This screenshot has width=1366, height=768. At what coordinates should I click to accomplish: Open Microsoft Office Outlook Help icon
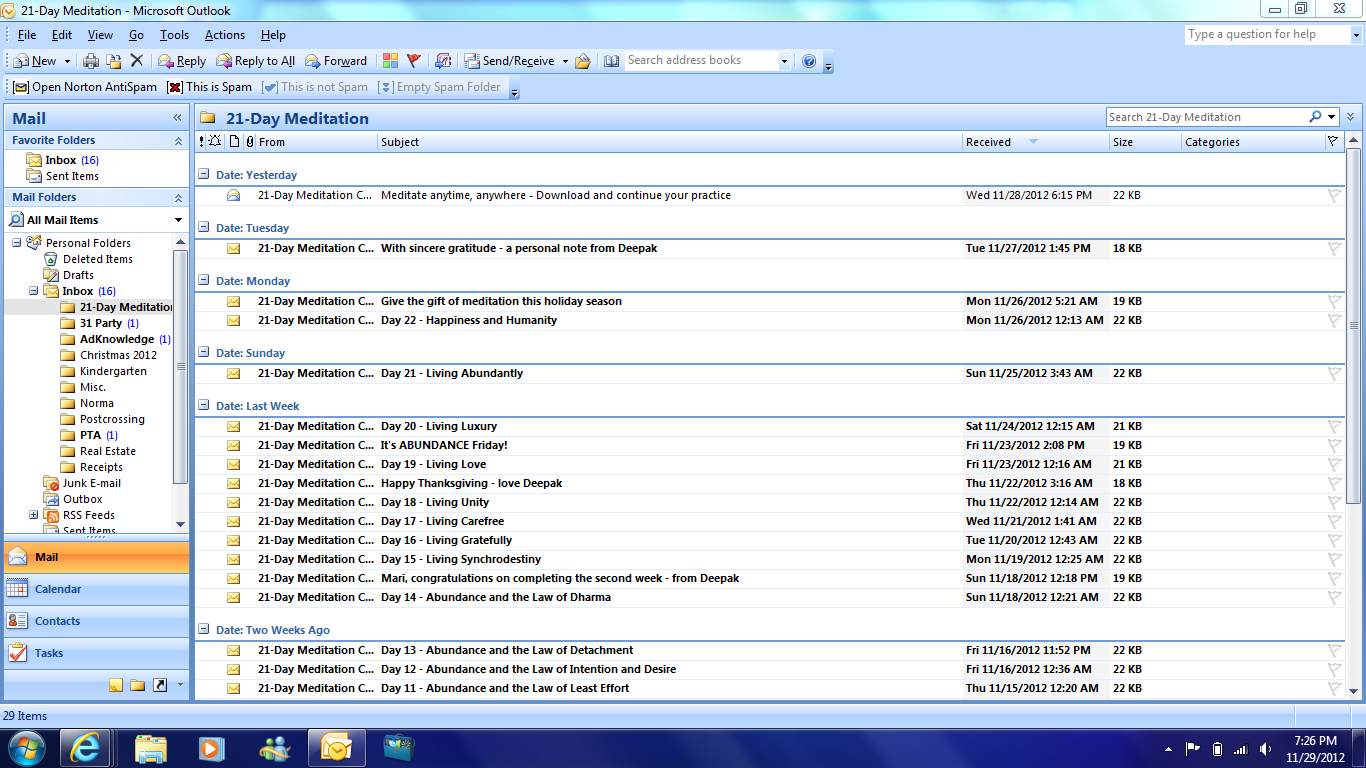[x=809, y=61]
